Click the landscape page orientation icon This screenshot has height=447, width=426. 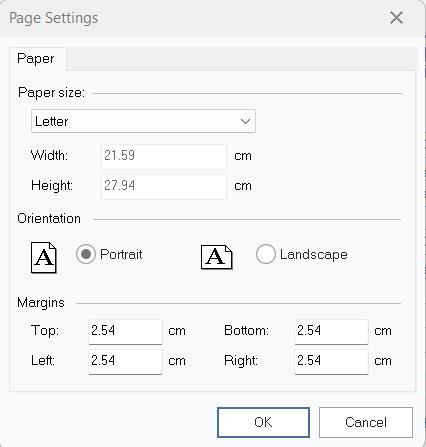point(217,257)
